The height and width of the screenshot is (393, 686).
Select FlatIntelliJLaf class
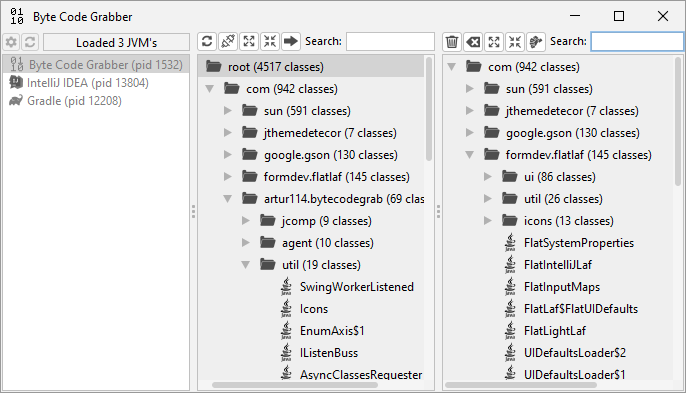pos(558,265)
